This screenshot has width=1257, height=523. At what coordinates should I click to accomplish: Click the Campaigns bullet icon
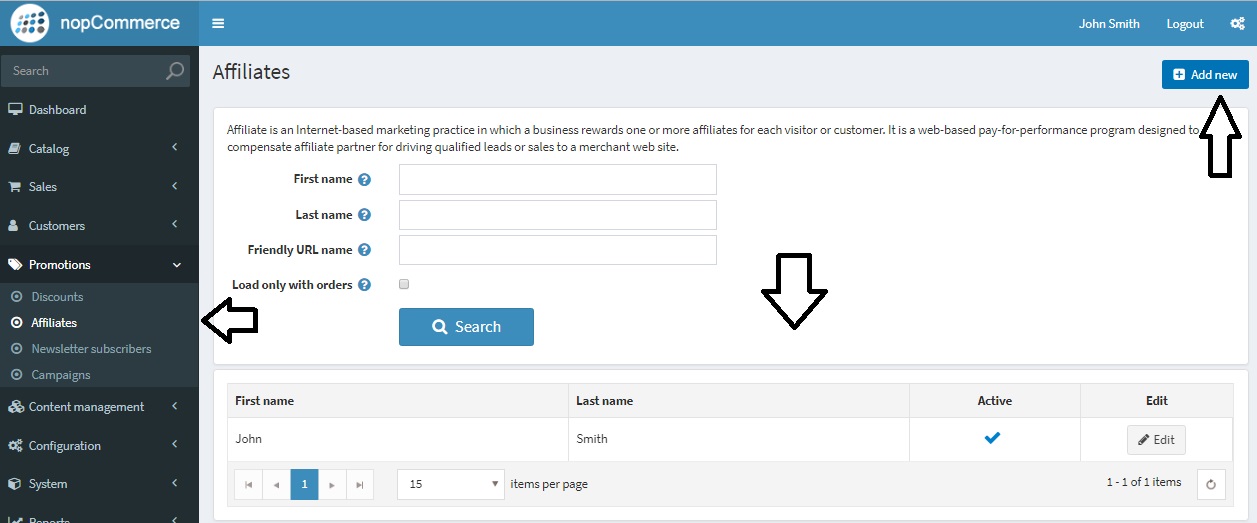[16, 375]
